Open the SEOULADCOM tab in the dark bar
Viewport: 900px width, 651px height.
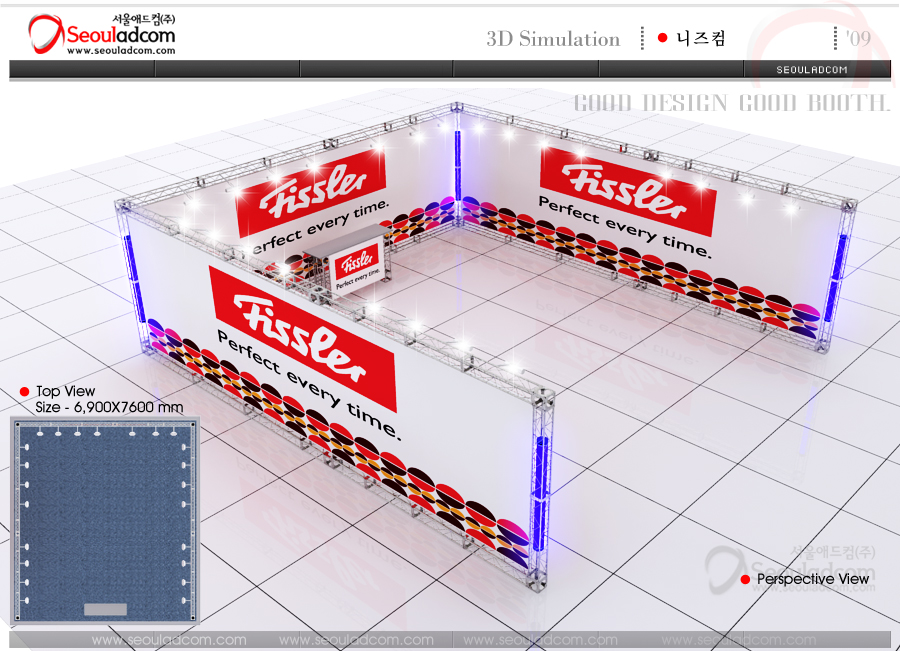811,69
